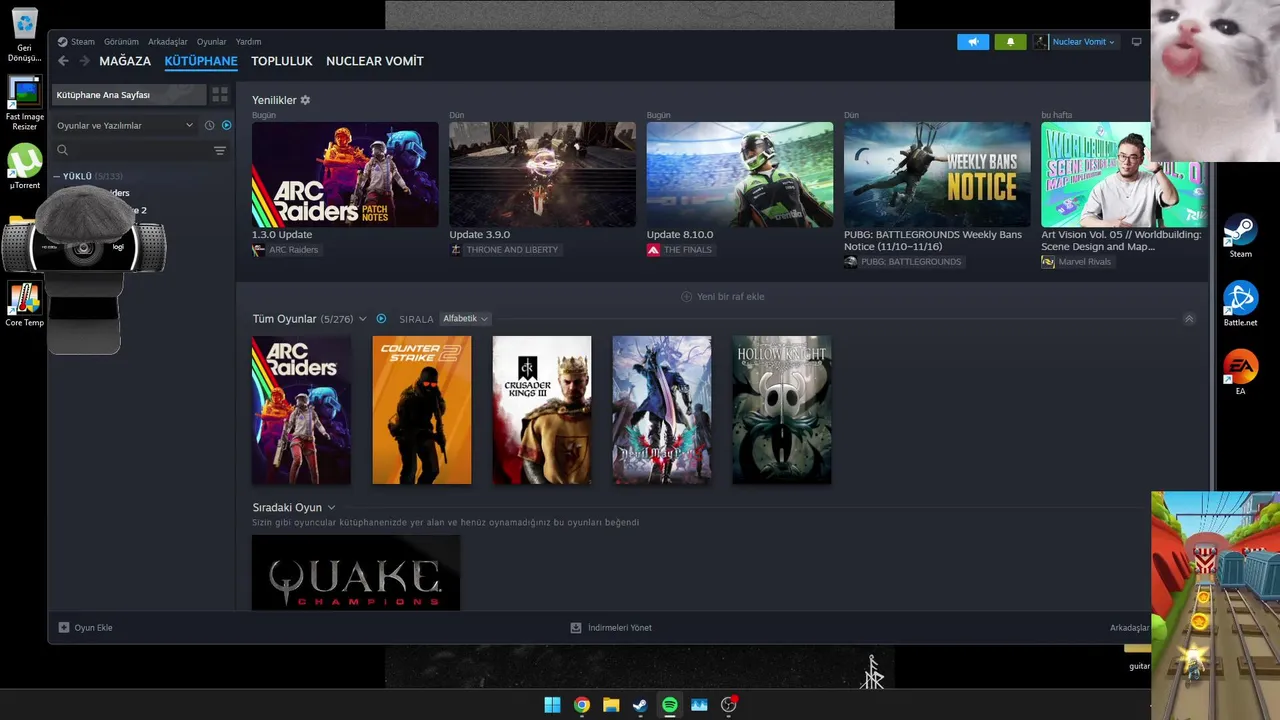Viewport: 1280px width, 720px height.
Task: Open the Core Temp desktop icon
Action: coord(24,305)
